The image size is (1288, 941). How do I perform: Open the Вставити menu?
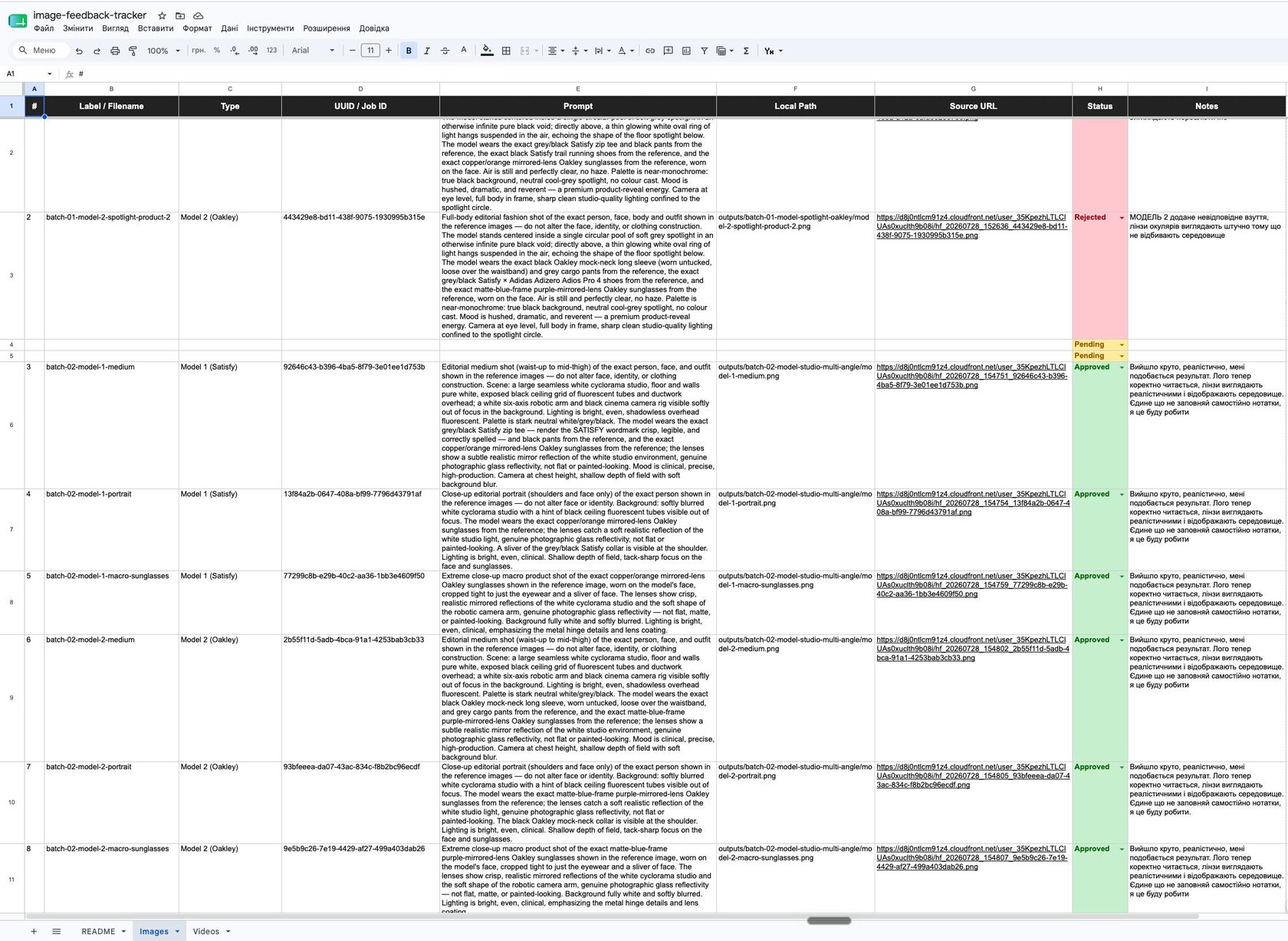click(156, 28)
